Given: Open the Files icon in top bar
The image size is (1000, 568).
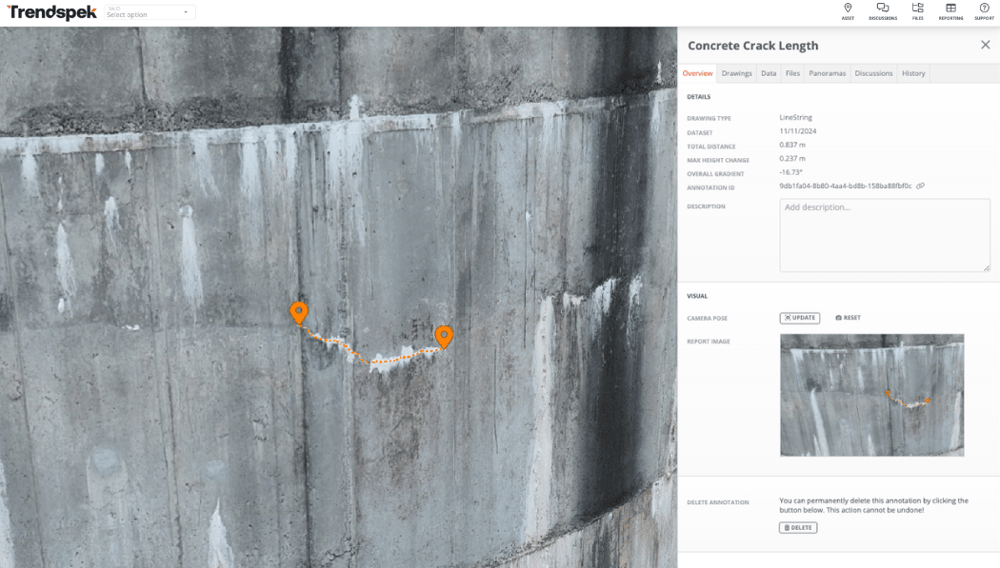Looking at the screenshot, I should point(918,11).
